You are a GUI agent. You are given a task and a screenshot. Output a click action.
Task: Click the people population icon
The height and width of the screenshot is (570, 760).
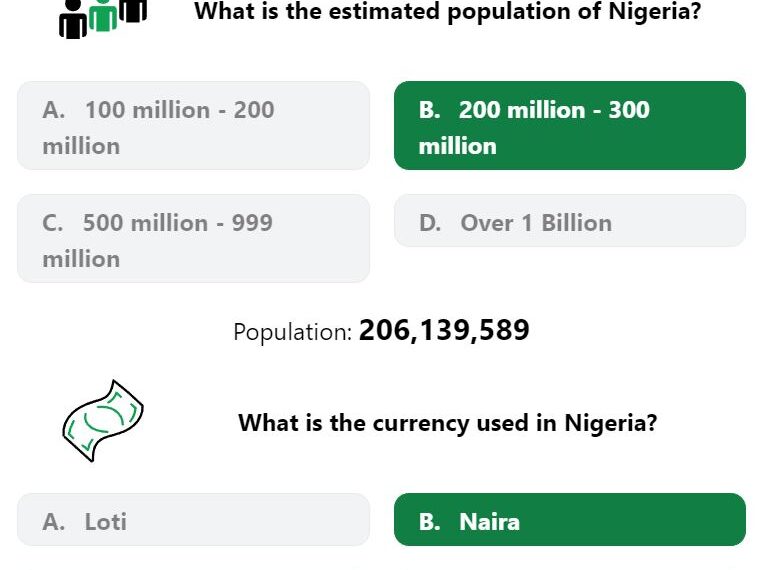[103, 18]
